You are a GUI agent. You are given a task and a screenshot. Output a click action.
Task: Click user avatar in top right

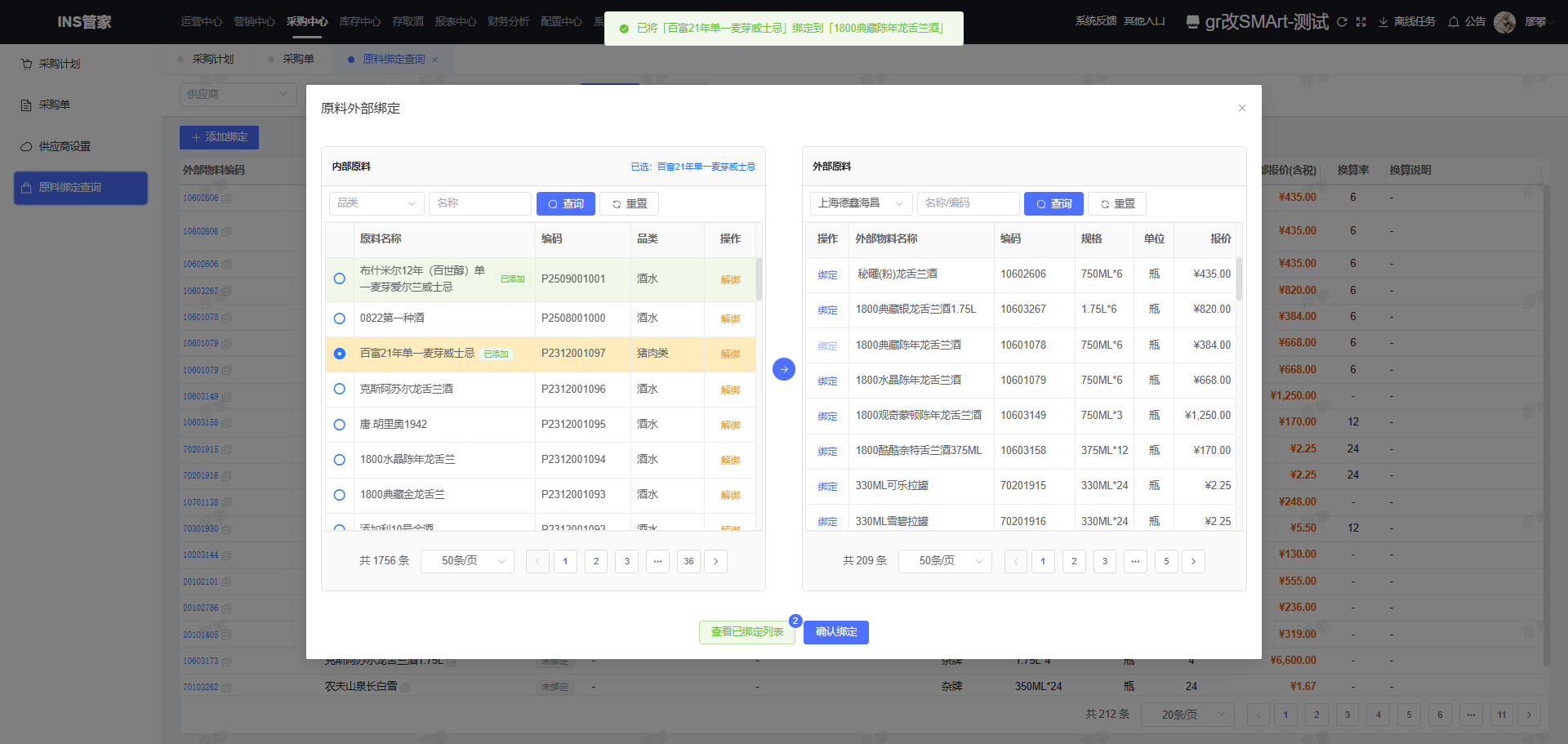(x=1504, y=22)
